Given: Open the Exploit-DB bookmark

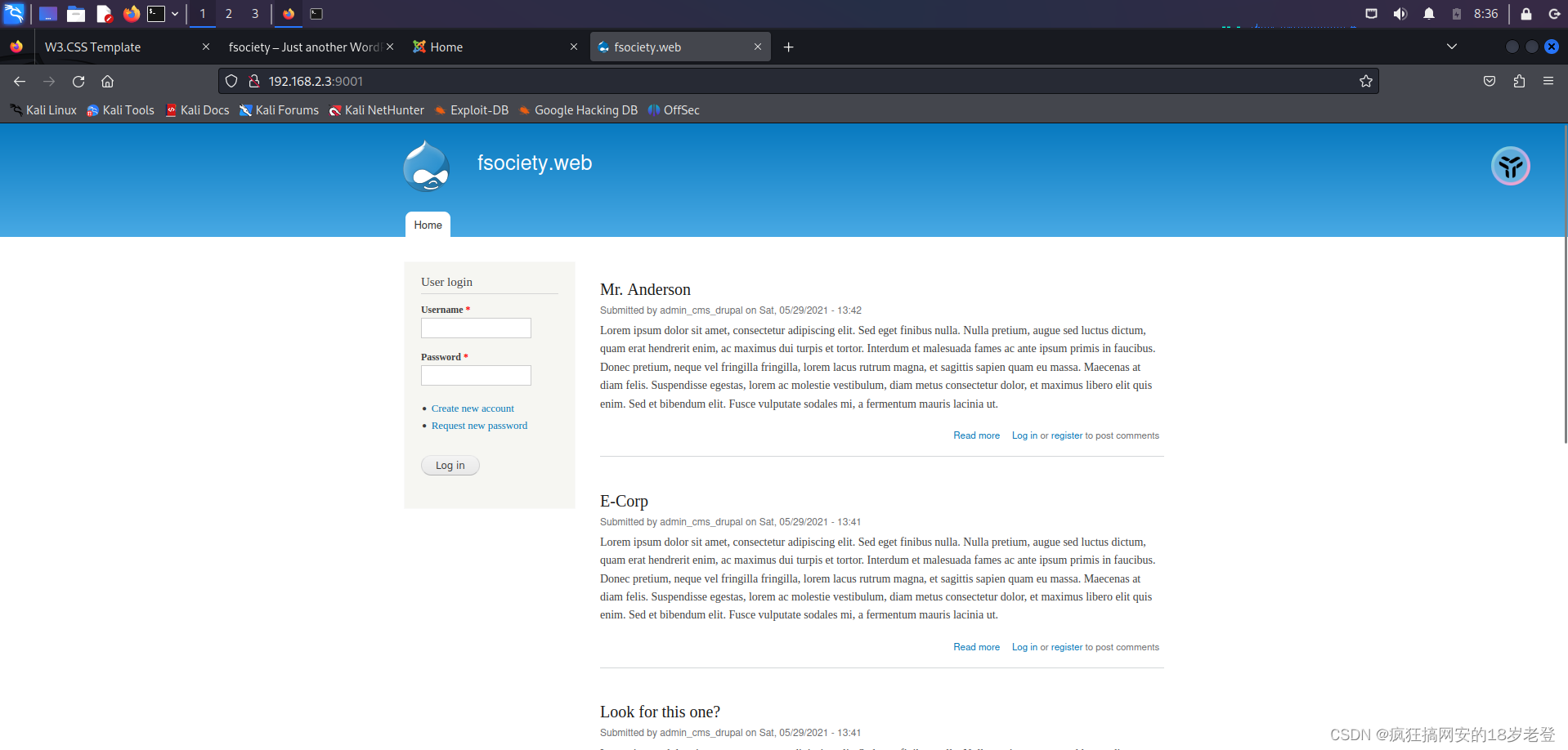Looking at the screenshot, I should point(472,110).
